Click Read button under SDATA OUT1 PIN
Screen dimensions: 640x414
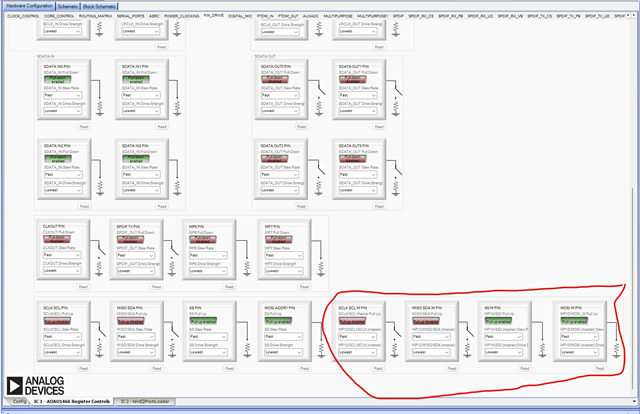pos(379,127)
